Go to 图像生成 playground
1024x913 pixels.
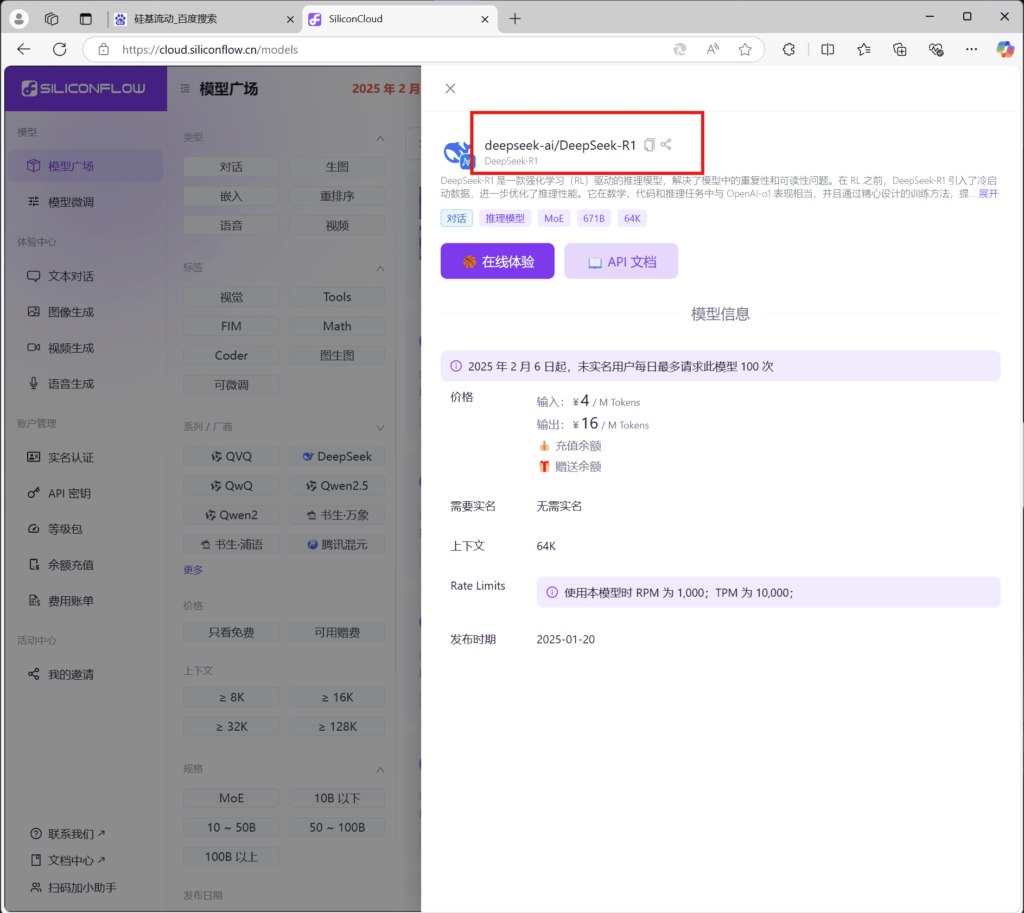[86, 312]
